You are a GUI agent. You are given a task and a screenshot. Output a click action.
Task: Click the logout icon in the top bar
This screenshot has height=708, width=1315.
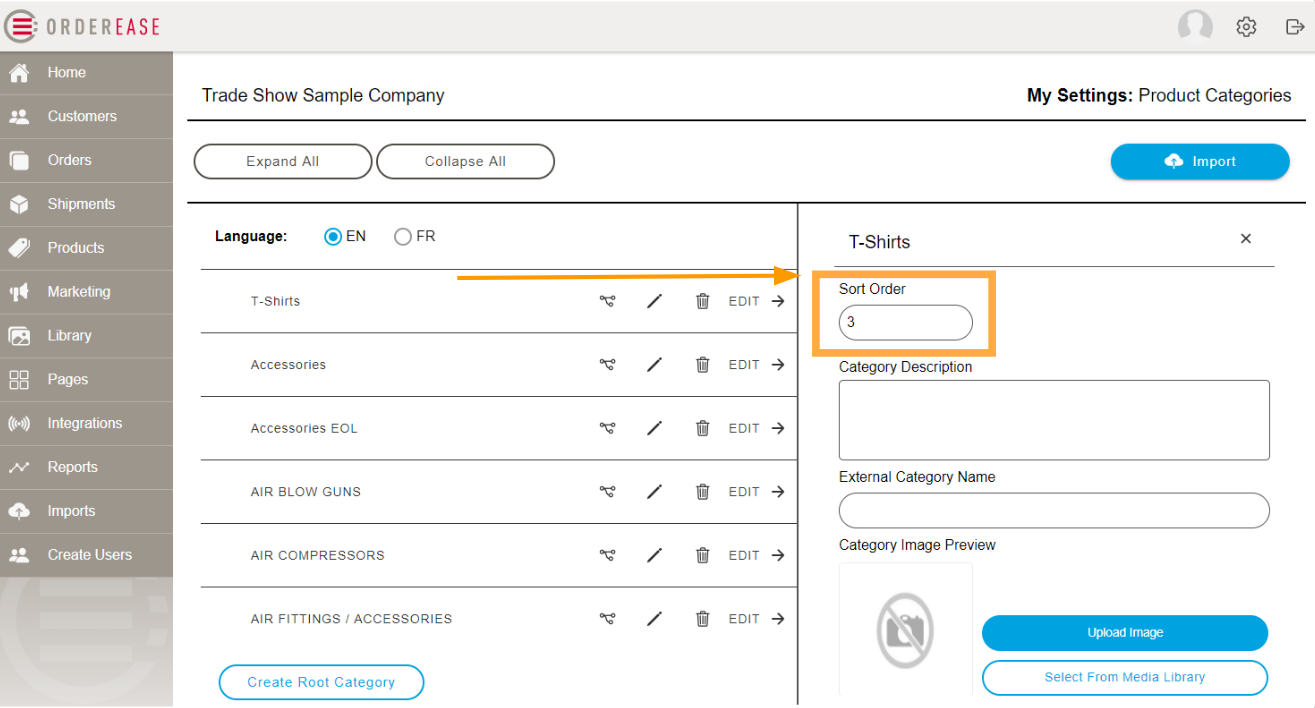[1295, 26]
